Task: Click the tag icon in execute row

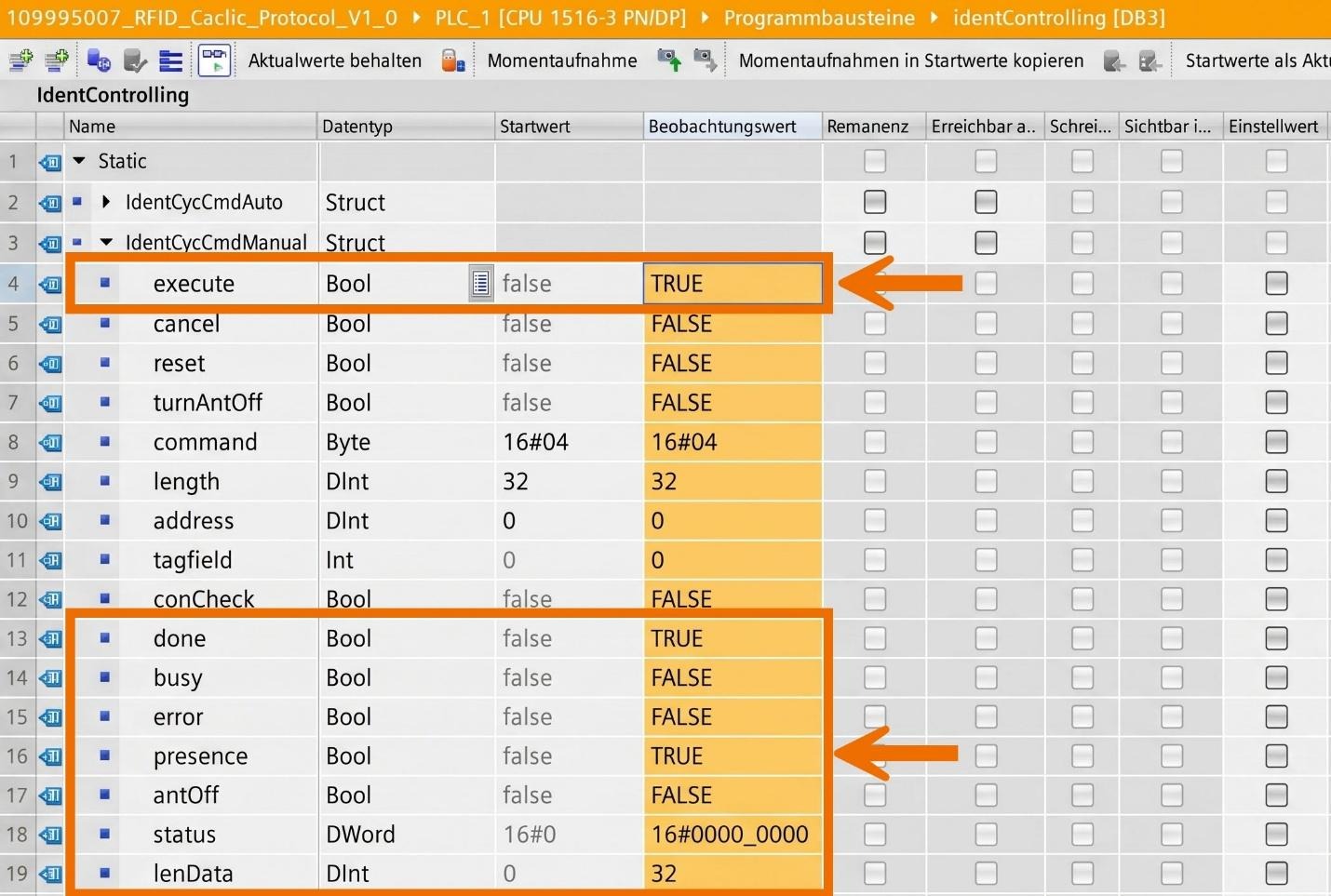Action: pyautogui.click(x=50, y=284)
